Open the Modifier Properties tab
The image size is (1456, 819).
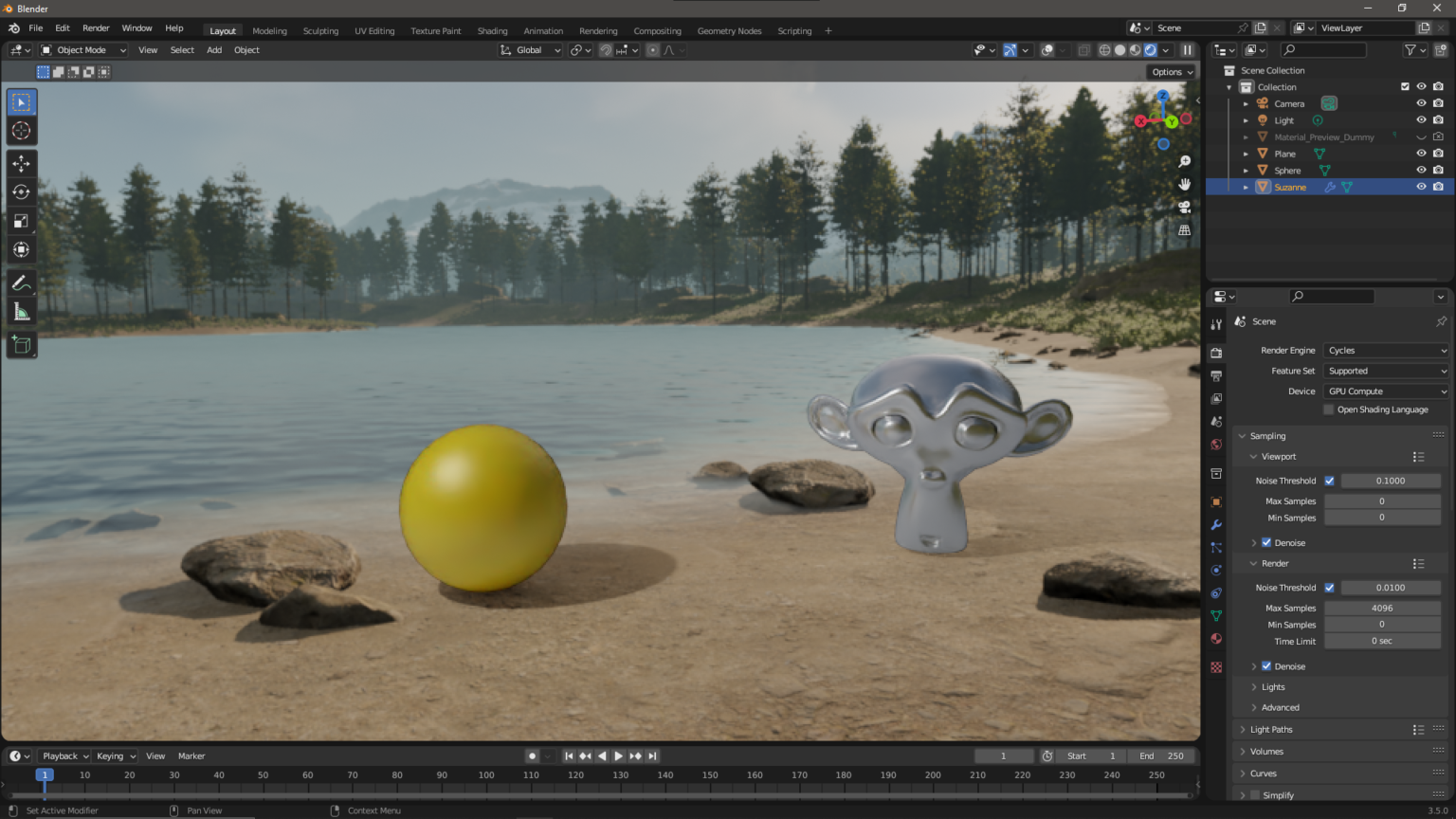[x=1216, y=524]
